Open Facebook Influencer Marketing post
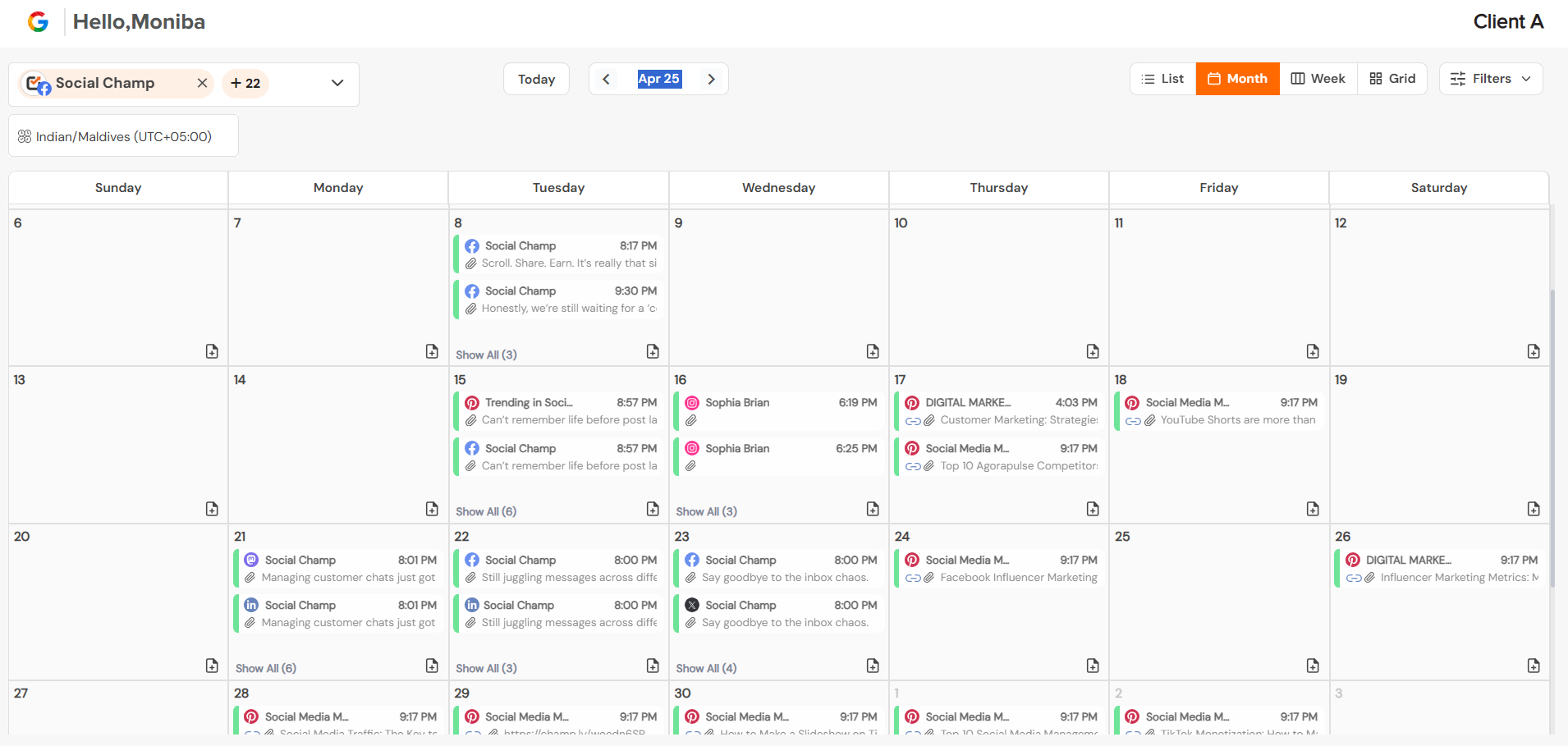 [998, 569]
